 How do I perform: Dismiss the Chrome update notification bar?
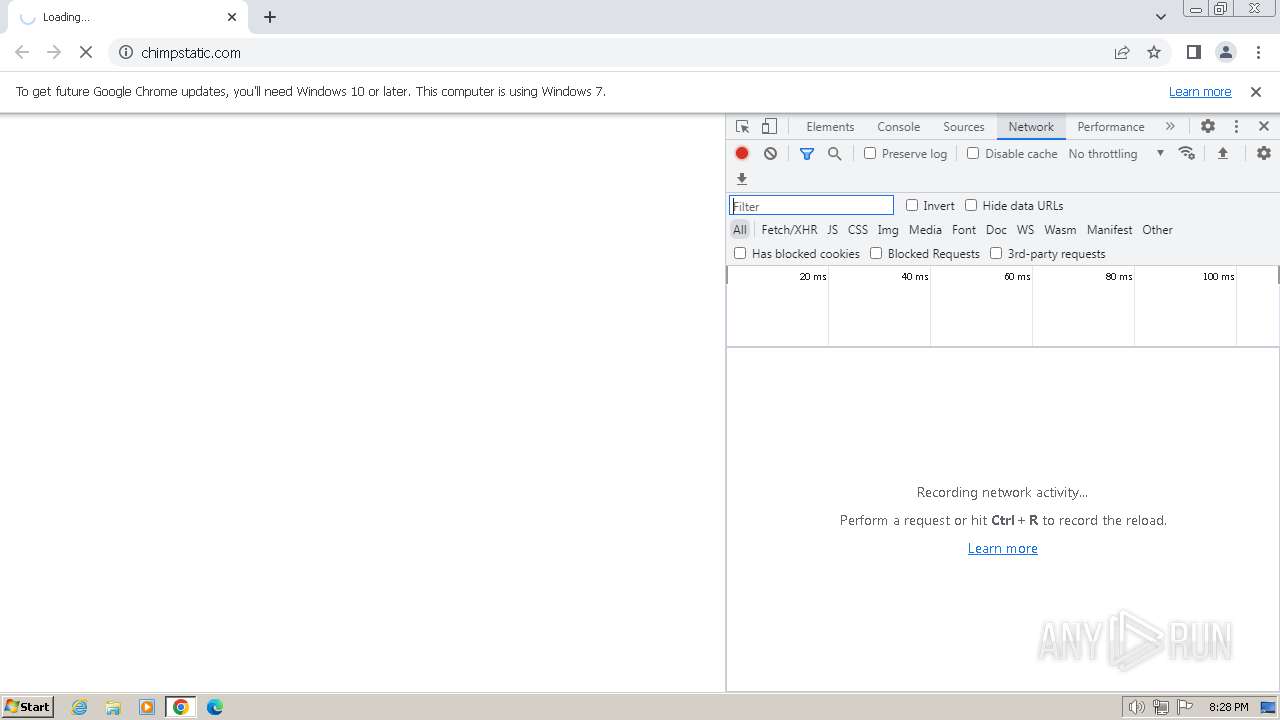1256,92
